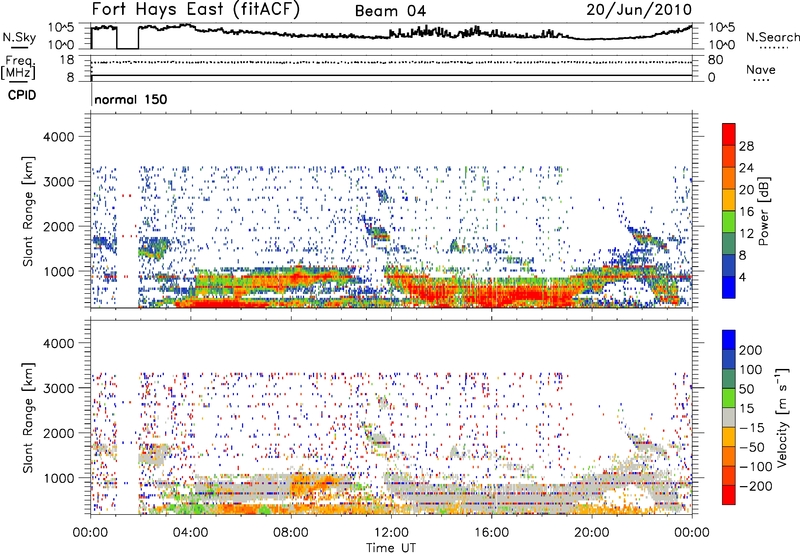Click the dotted line sample under 'Nave'

(x=761, y=80)
